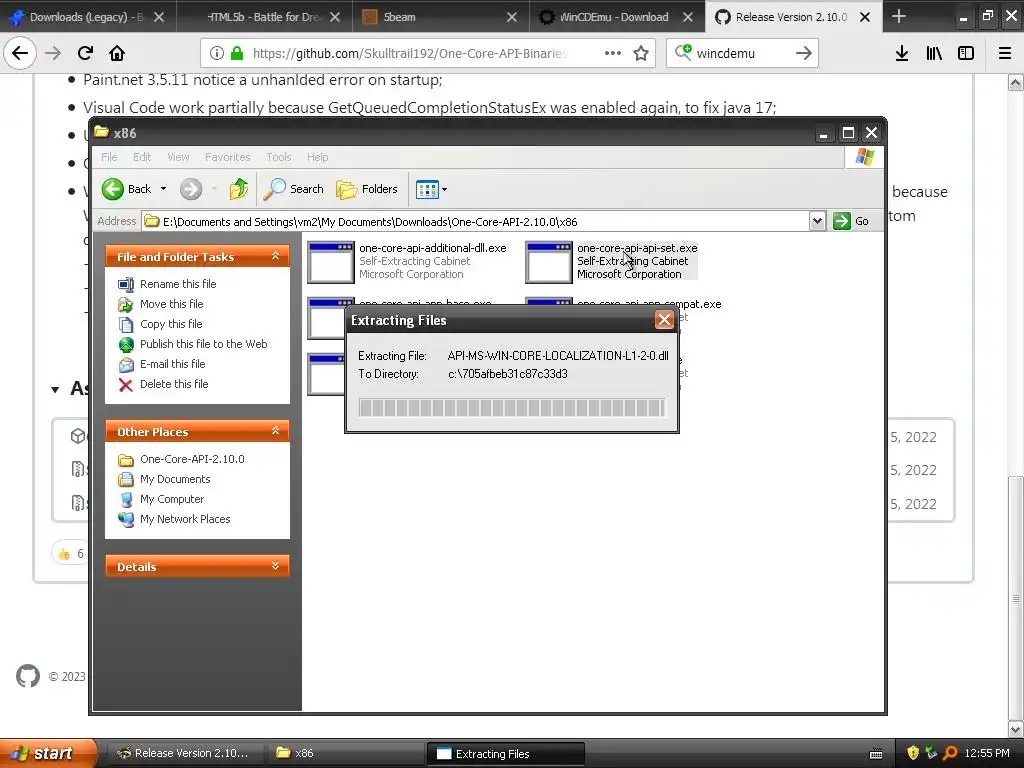Go back in Firefox browser
The width and height of the screenshot is (1024, 768).
[20, 54]
